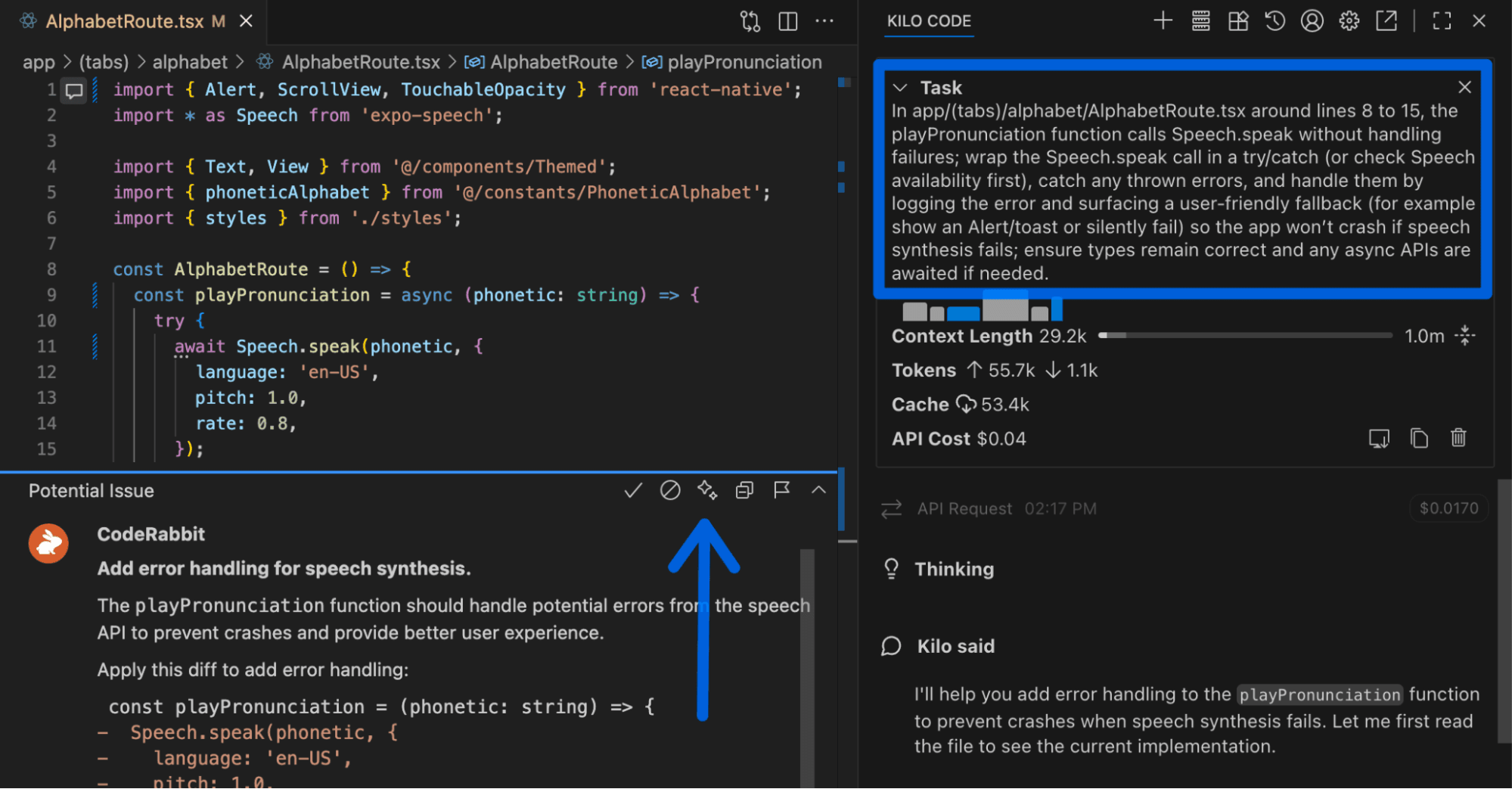Open the editor more actions menu
Image resolution: width=1512 pixels, height=789 pixels.
point(824,21)
